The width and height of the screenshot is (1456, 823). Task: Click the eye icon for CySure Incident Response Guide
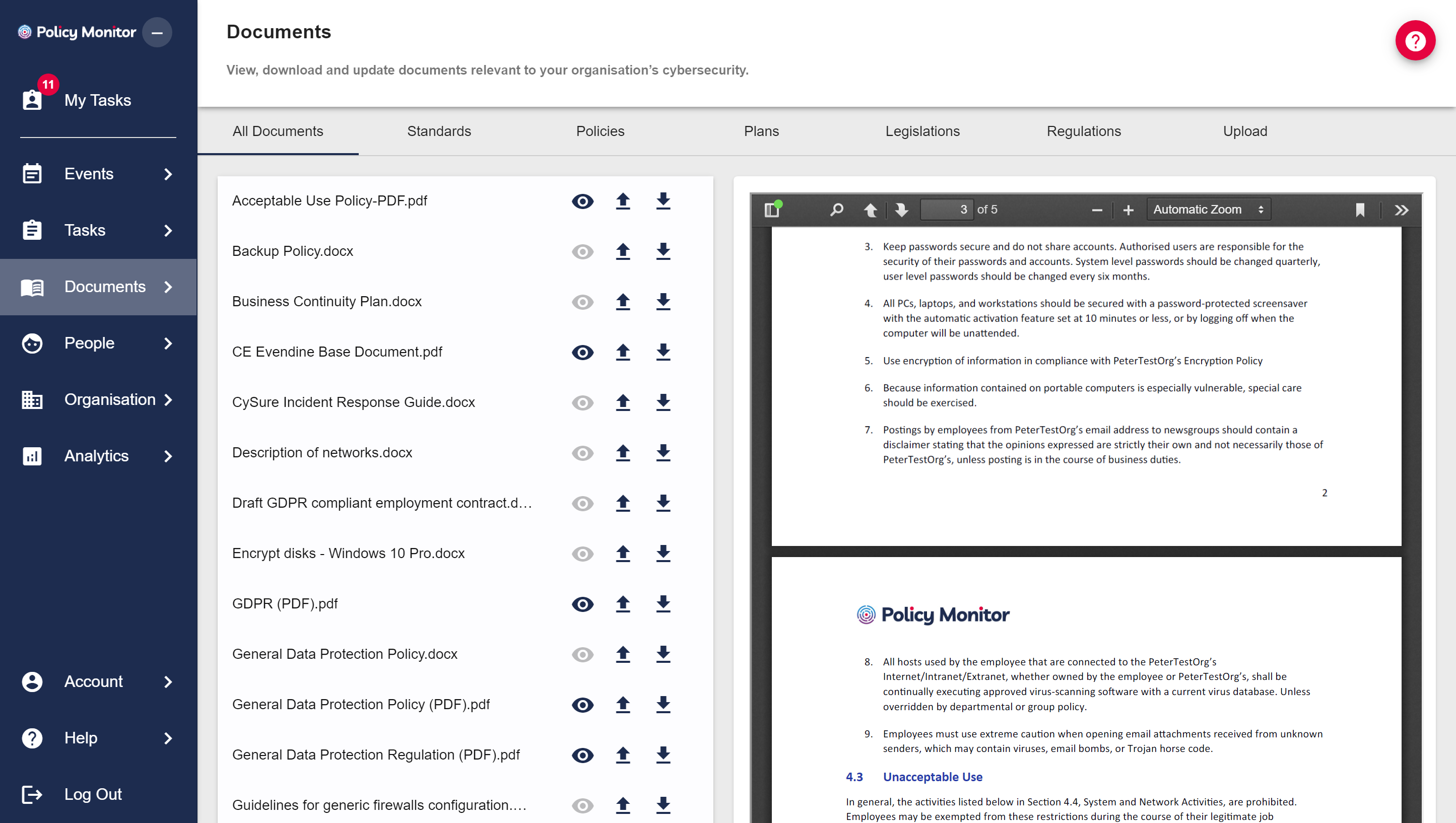[x=582, y=402]
